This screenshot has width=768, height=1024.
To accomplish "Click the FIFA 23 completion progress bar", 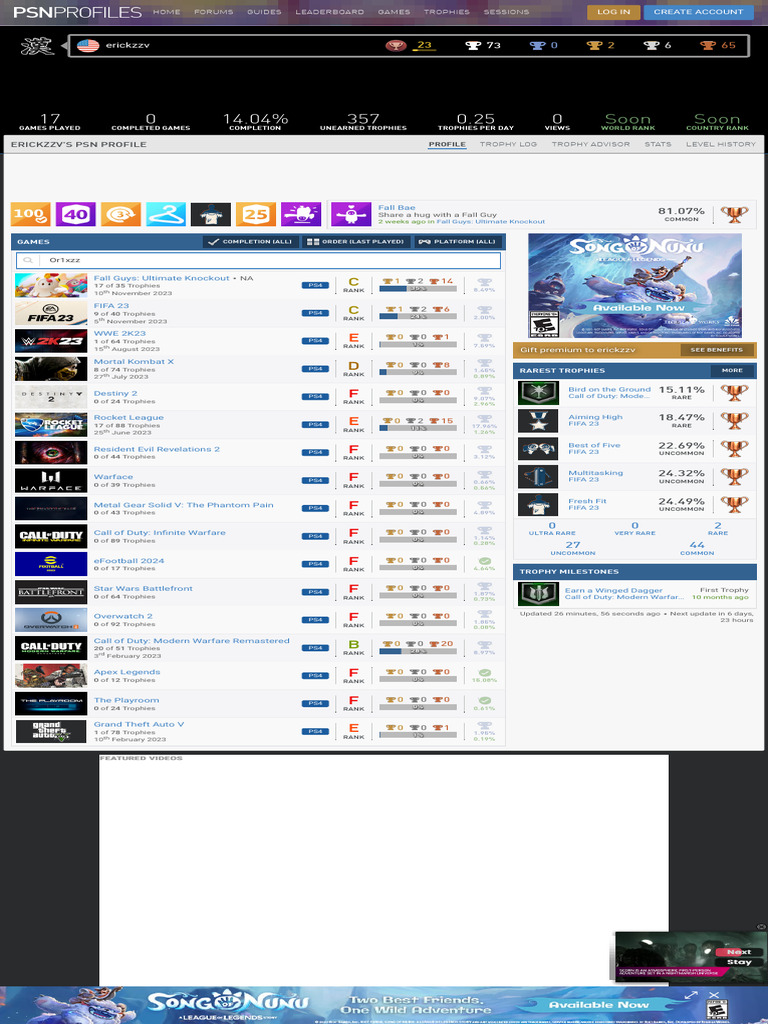I will 418,317.
